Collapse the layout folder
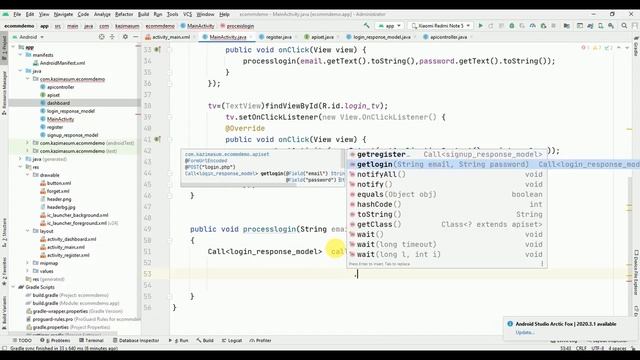 pyautogui.click(x=27, y=231)
